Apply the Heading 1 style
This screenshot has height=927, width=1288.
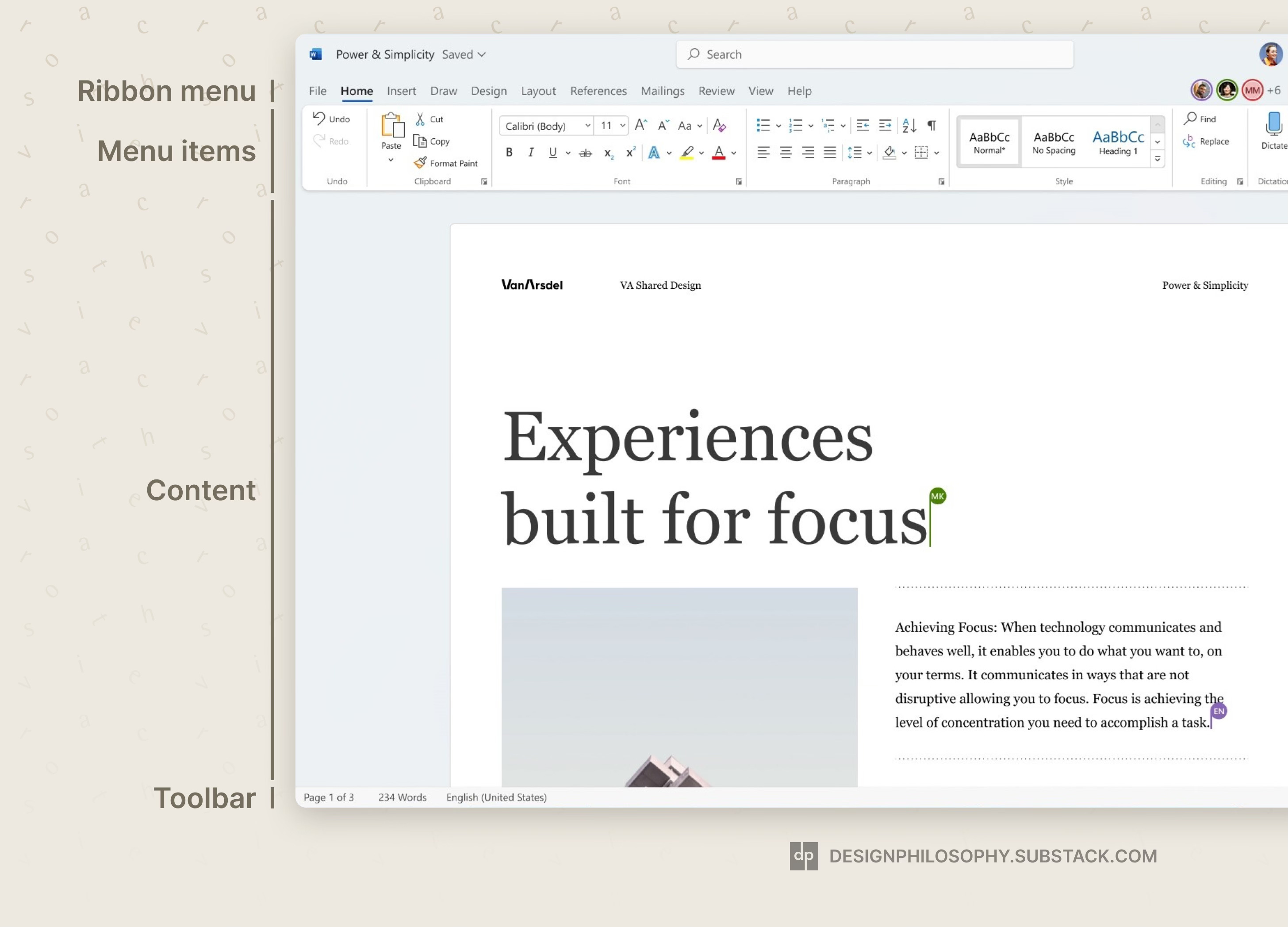[1118, 142]
